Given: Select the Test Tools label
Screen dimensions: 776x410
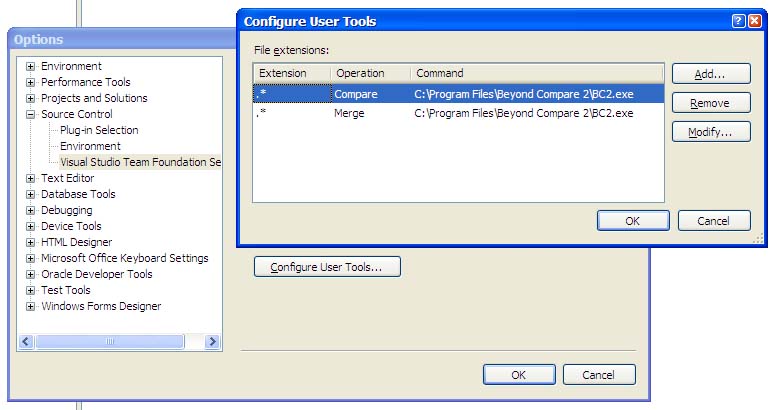Looking at the screenshot, I should point(65,290).
